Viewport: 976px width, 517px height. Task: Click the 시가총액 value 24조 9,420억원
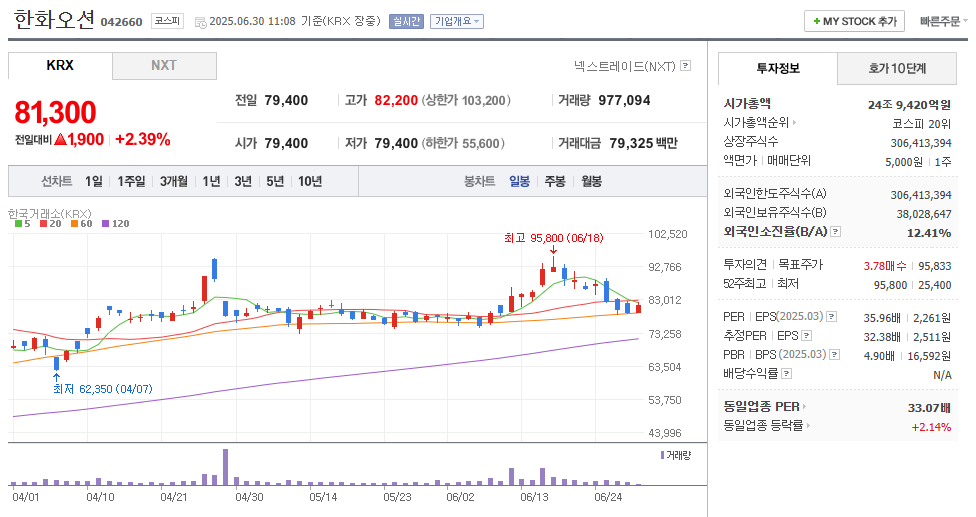[909, 105]
